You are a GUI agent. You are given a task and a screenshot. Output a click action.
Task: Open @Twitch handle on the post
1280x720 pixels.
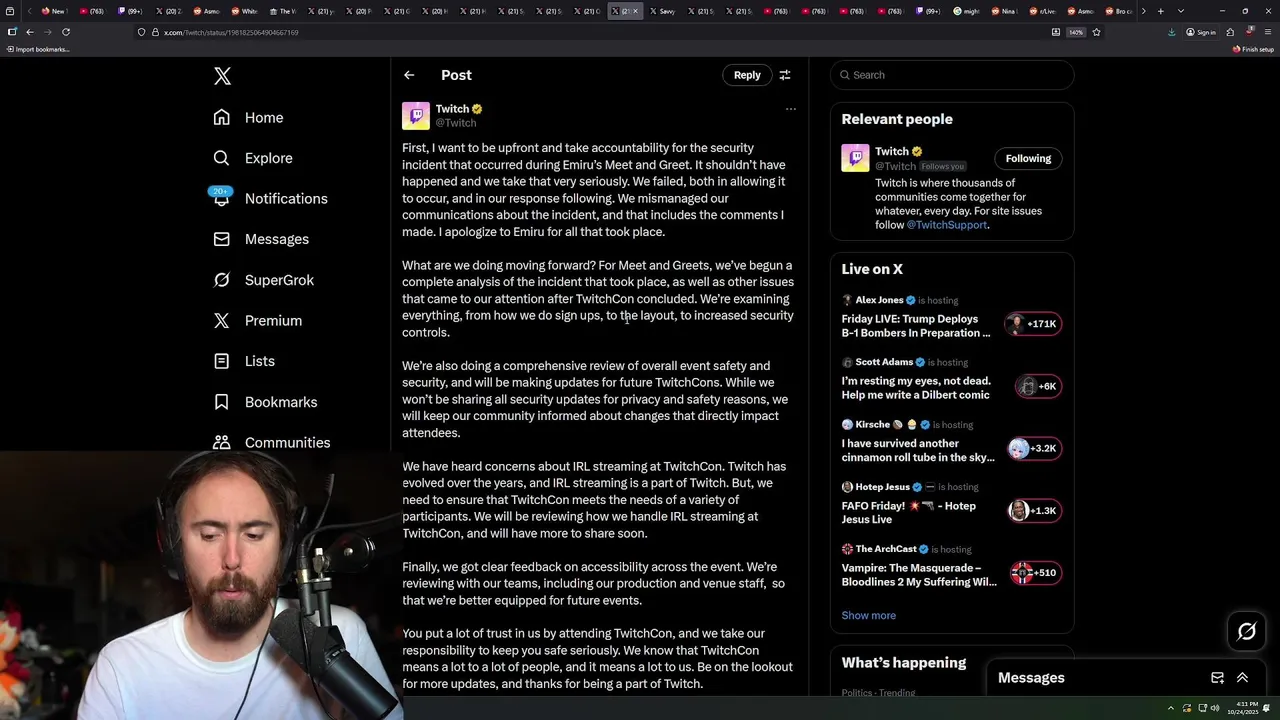455,123
